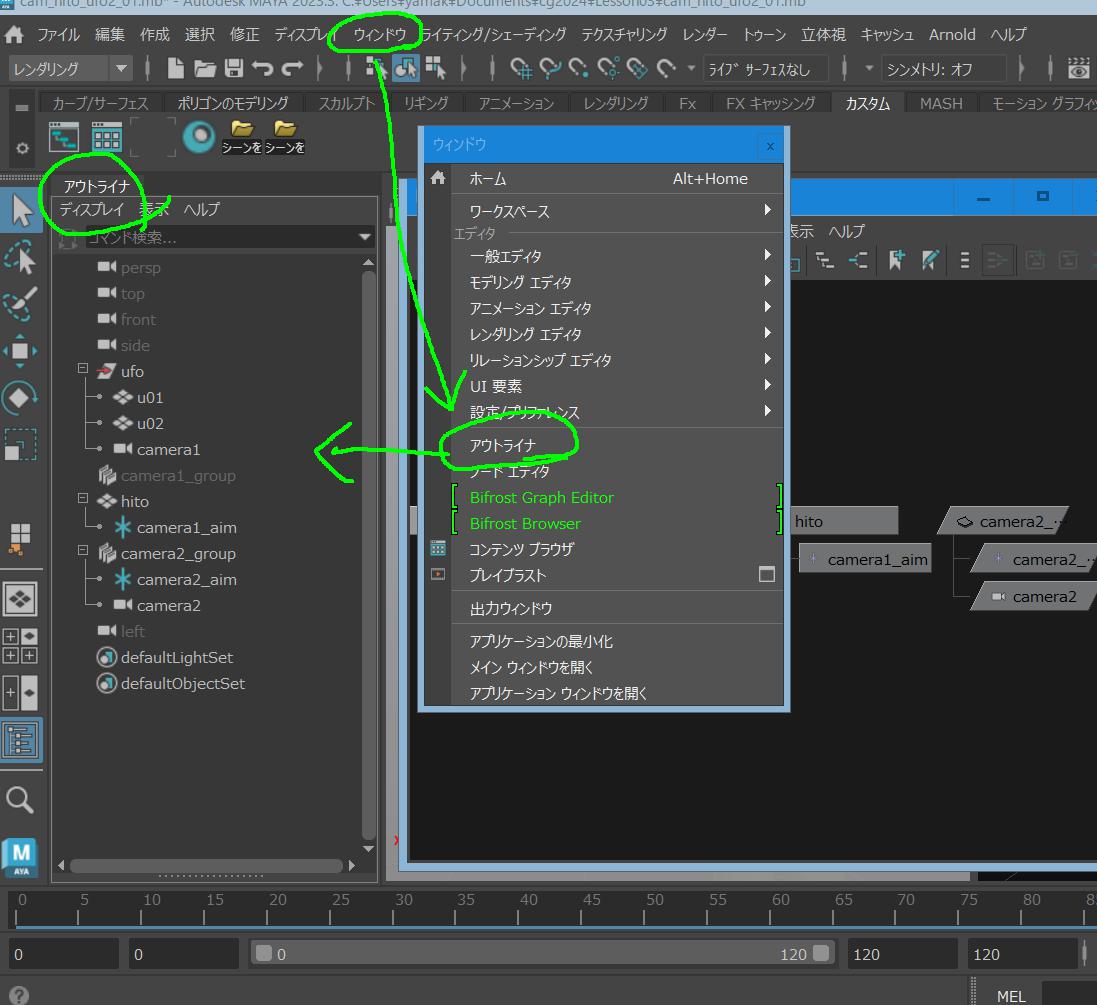1097x1005 pixels.
Task: Click the Home icon in the menu bar
Action: [14, 34]
